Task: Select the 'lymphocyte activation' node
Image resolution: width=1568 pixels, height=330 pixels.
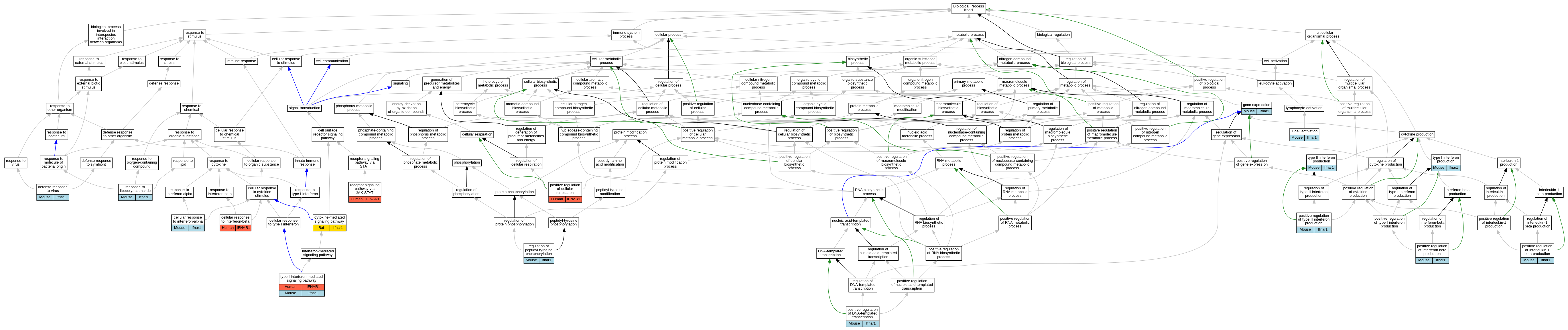Action: coord(1305,108)
